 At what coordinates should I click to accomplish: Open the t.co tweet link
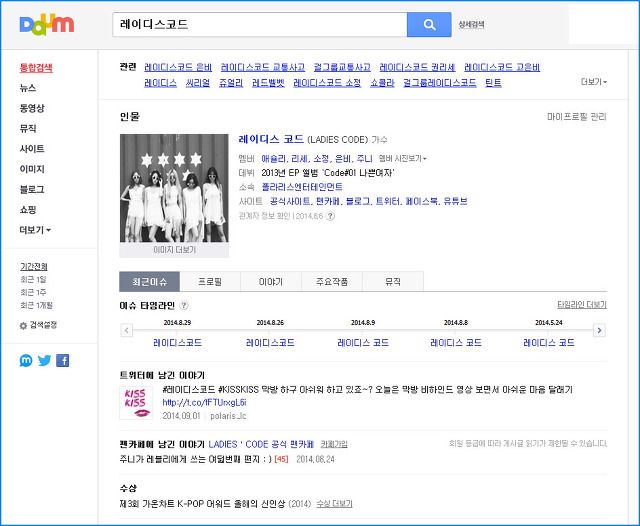click(x=204, y=403)
